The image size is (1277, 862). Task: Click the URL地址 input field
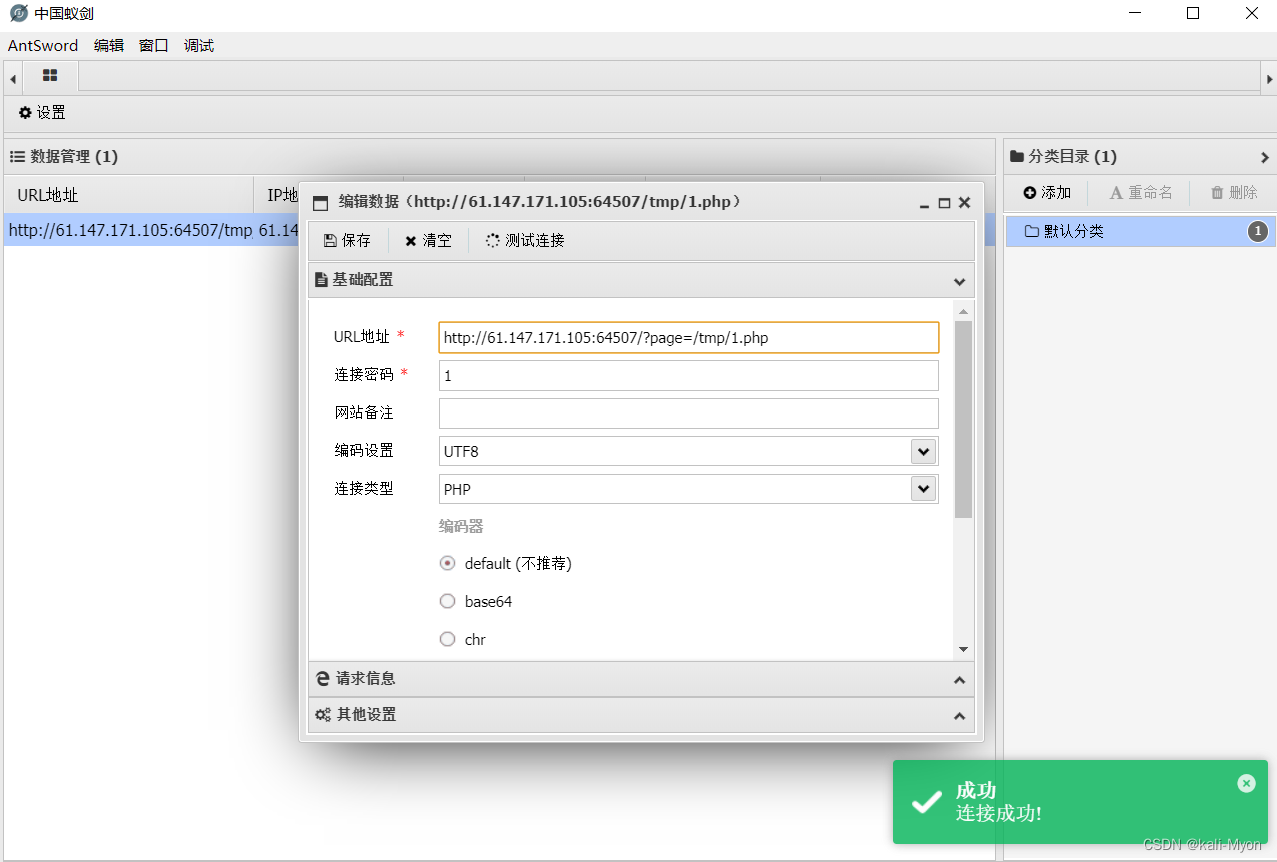pos(689,337)
